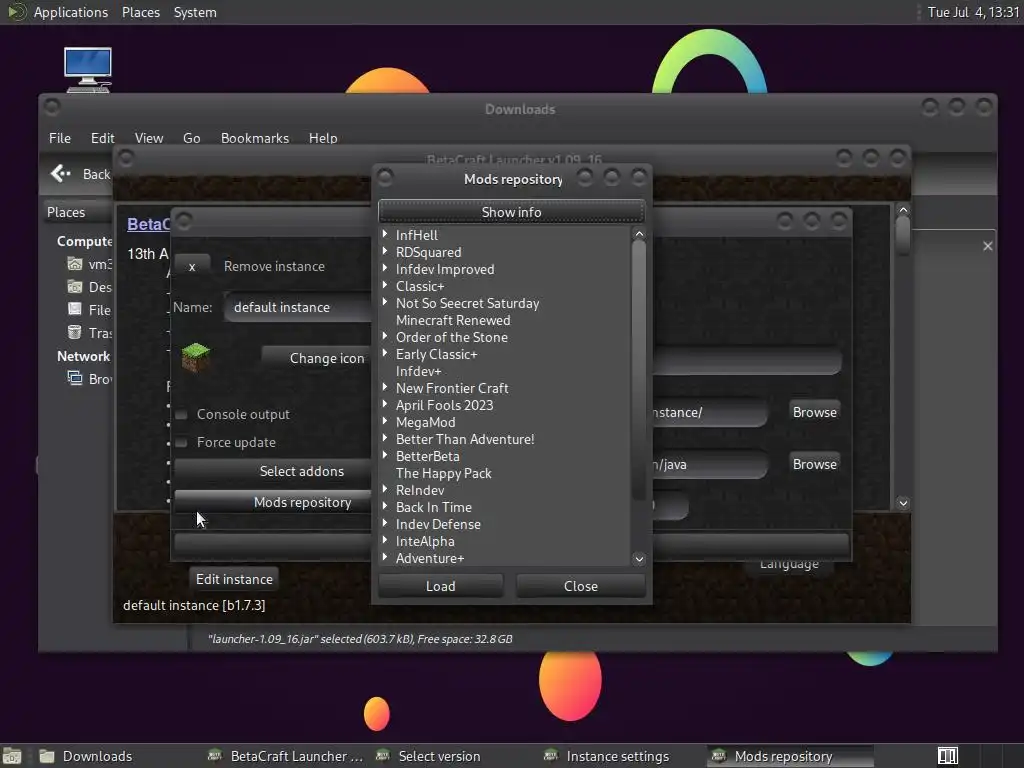1024x768 pixels.
Task: Click the x button beside Remove instance
Action: (x=192, y=266)
